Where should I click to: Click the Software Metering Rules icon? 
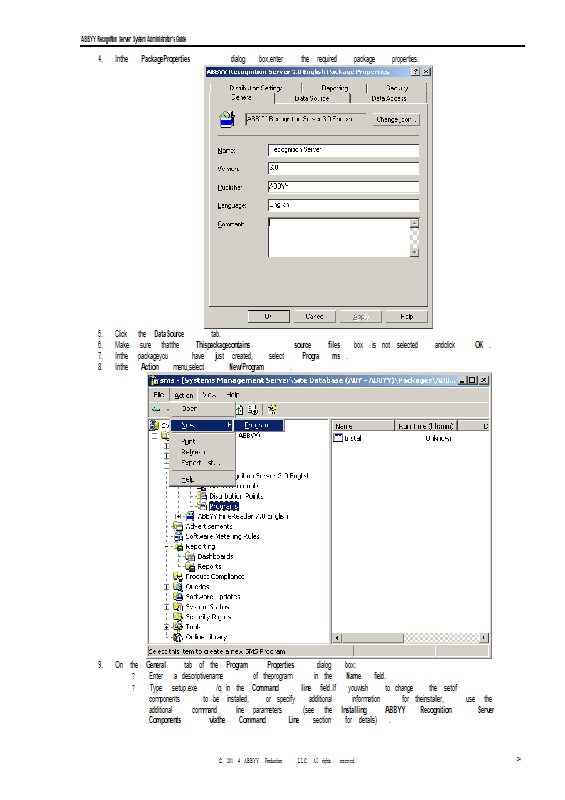[178, 536]
